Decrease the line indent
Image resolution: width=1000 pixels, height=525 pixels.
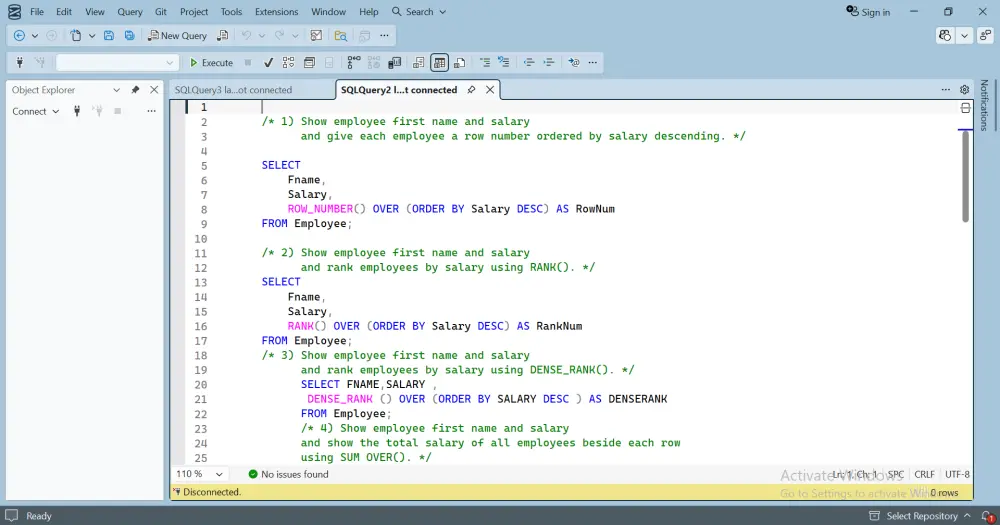[x=529, y=63]
